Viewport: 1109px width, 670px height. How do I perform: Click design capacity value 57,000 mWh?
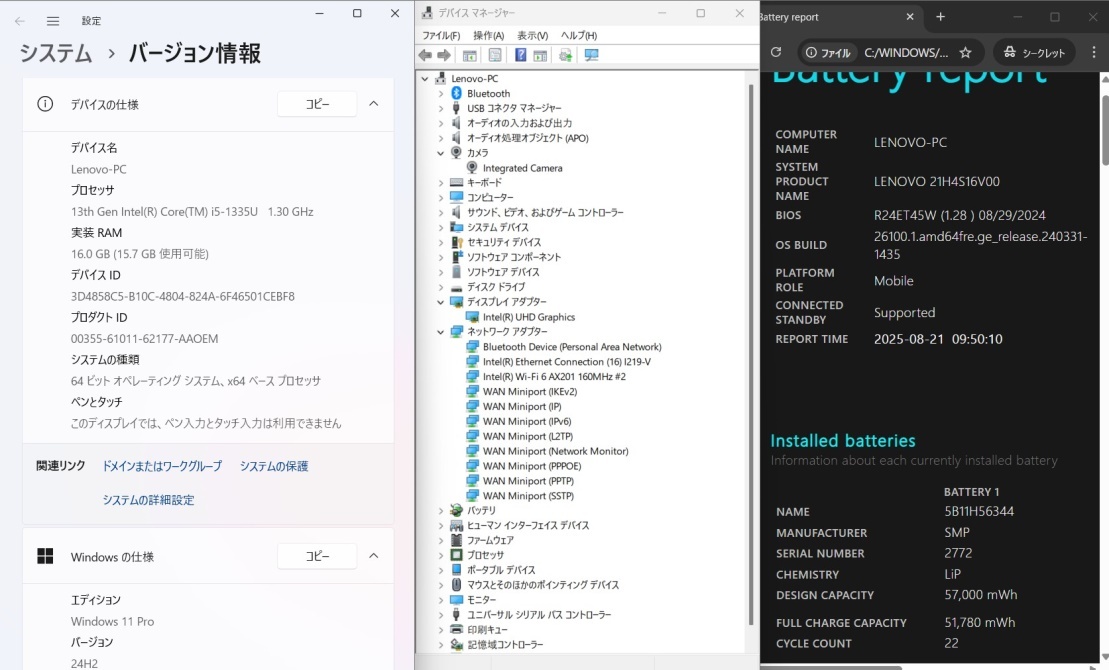(980, 595)
